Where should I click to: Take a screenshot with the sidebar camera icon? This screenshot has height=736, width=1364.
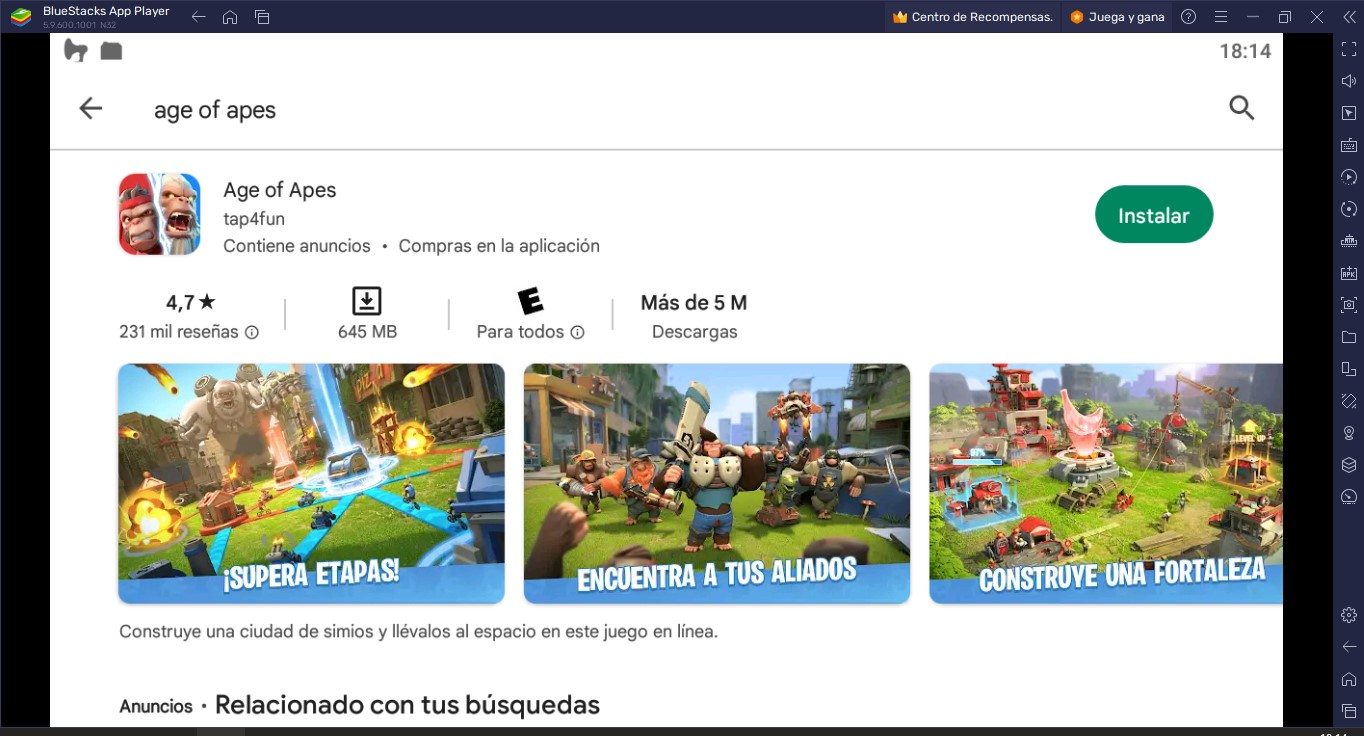click(1349, 305)
